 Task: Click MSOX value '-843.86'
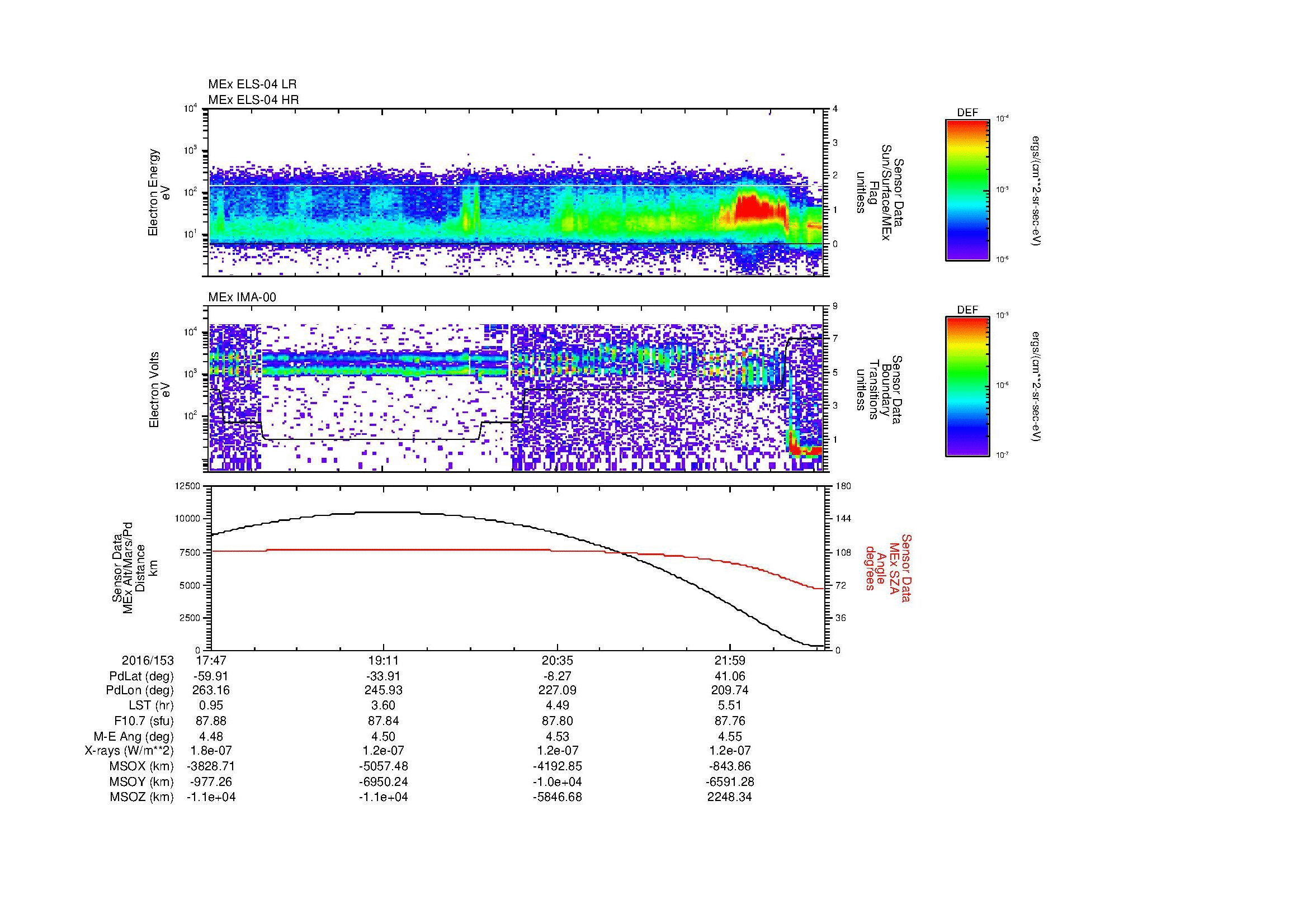(x=730, y=766)
